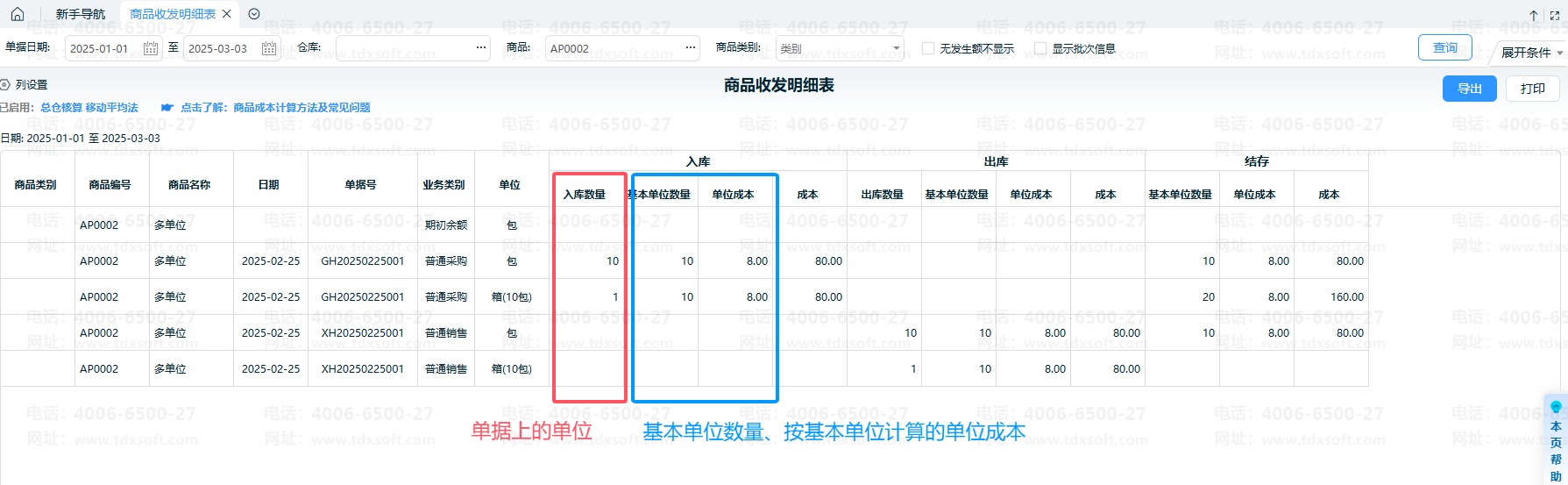1568x485 pixels.
Task: Close the 商品收发明细表 tab
Action: (227, 14)
